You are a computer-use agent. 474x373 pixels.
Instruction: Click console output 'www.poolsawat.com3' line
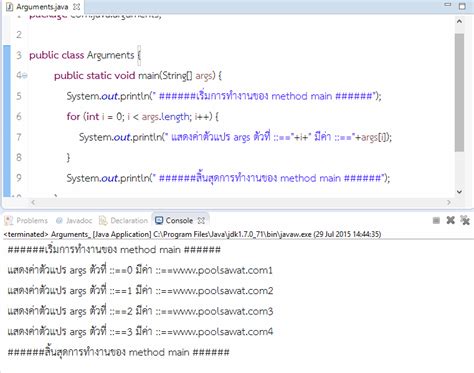pos(140,311)
